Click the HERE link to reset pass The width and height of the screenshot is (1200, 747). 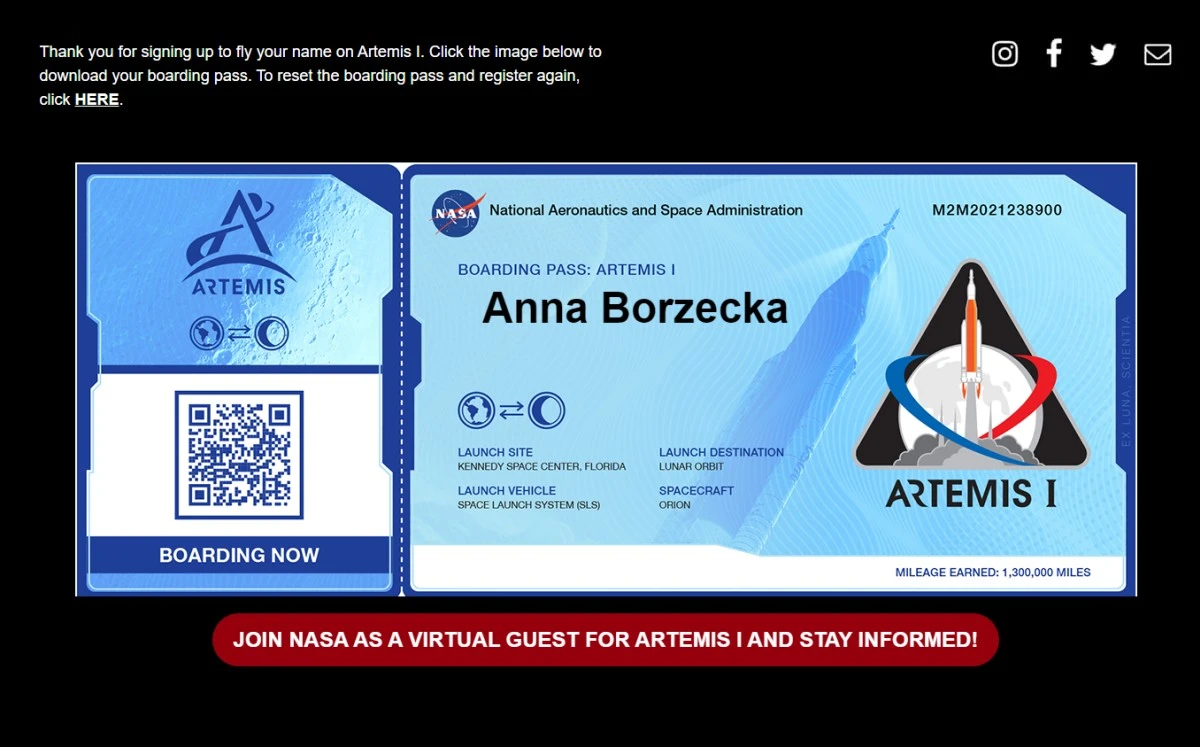click(x=97, y=100)
